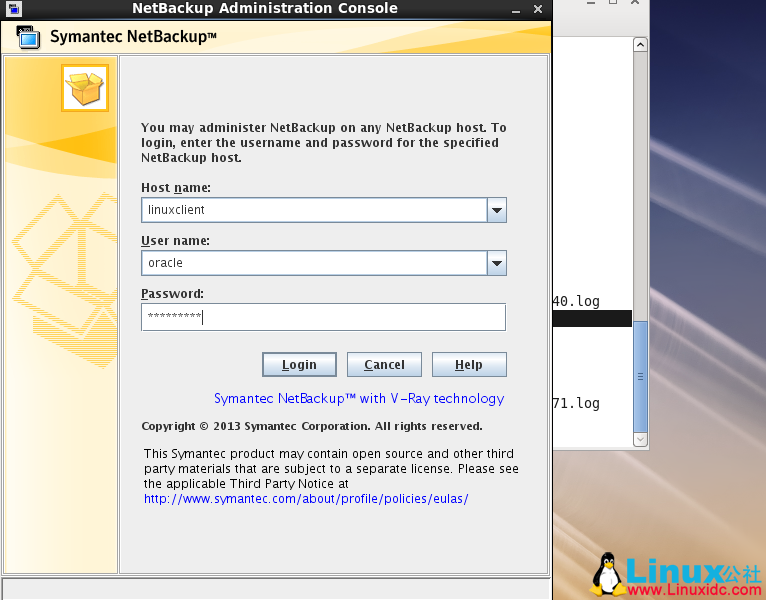Open the window menu icon in title bar
766x600 pixels.
pyautogui.click(x=14, y=8)
